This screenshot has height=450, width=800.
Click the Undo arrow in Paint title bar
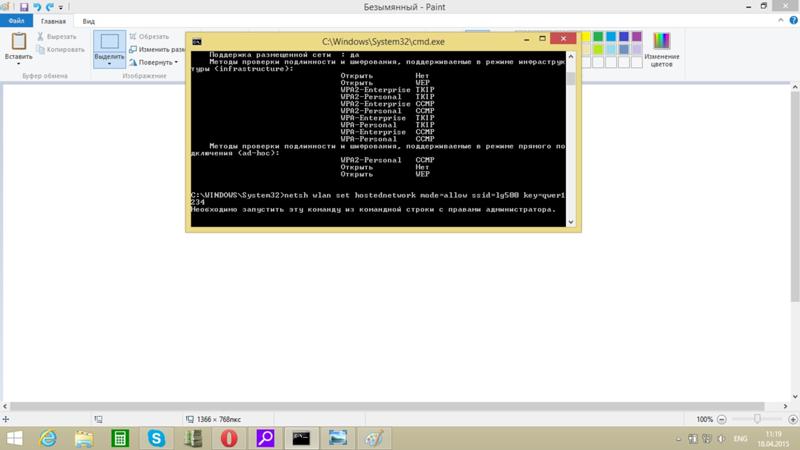[x=37, y=7]
